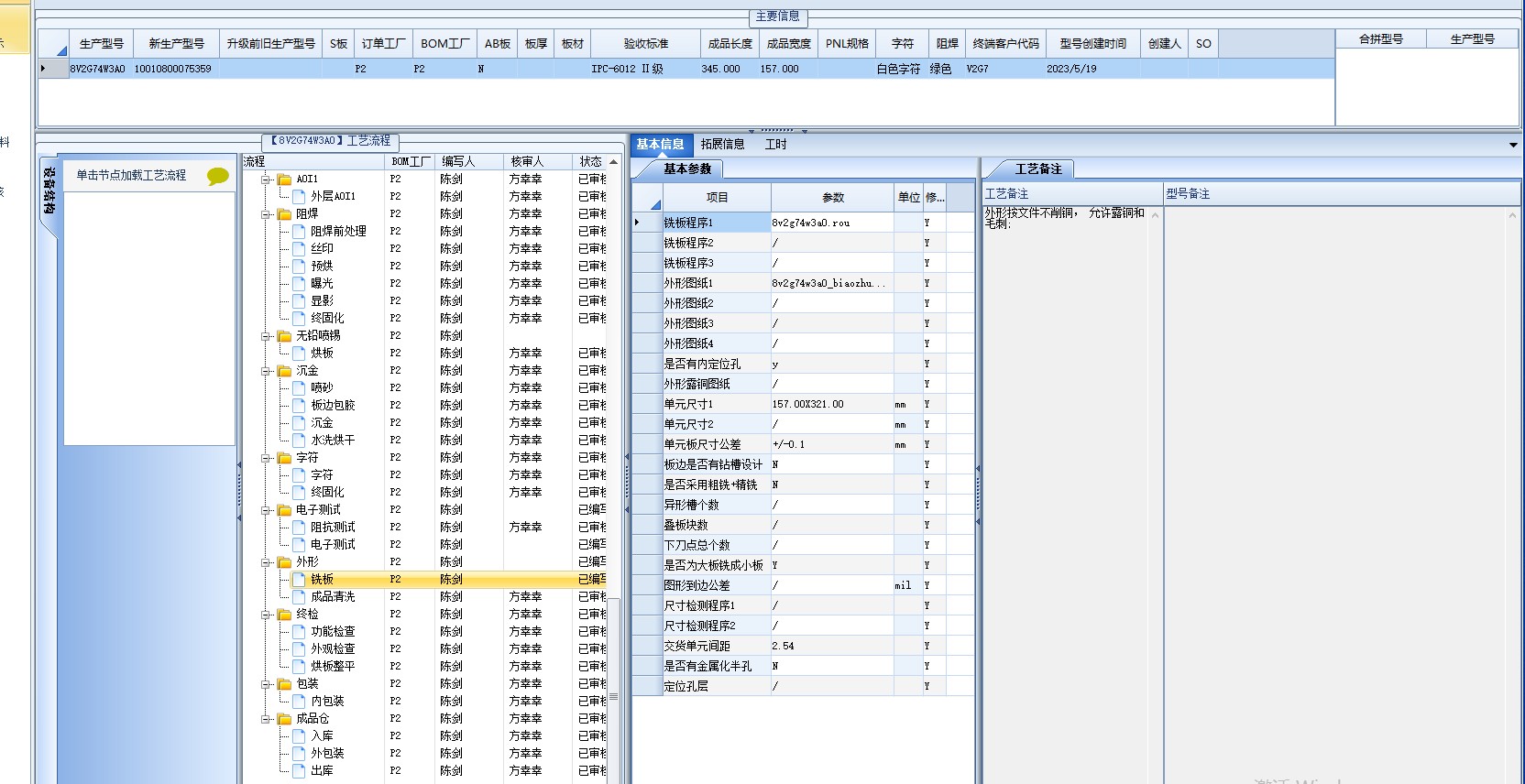Click the document icon beside 铣板
The height and width of the screenshot is (784, 1525).
pos(299,579)
